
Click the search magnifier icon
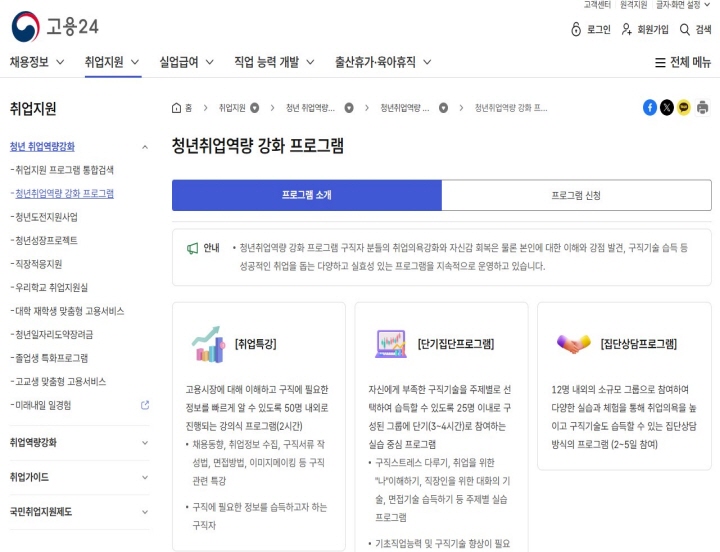point(684,29)
